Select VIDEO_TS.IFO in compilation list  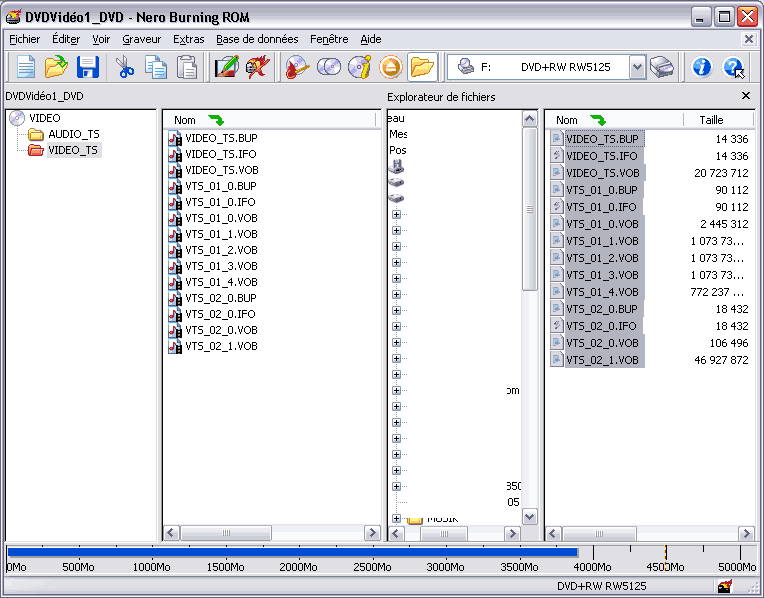pyautogui.click(x=221, y=154)
